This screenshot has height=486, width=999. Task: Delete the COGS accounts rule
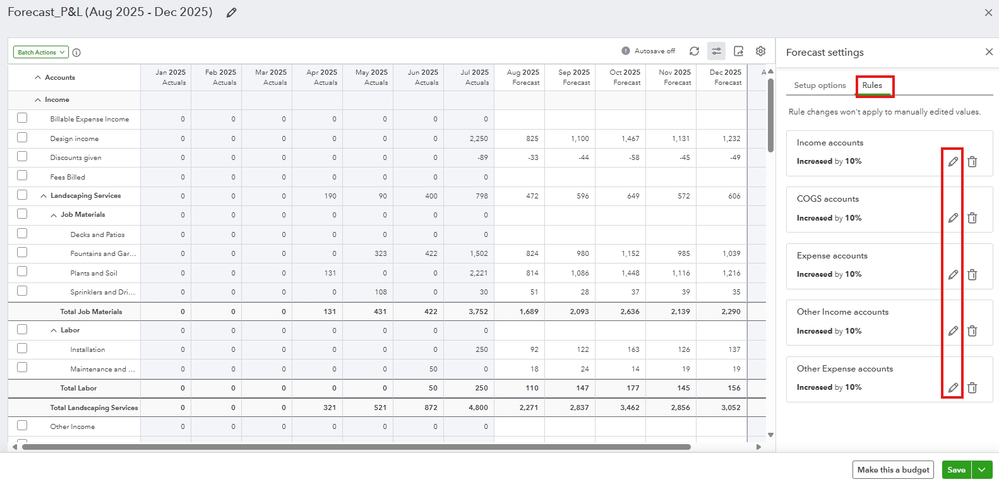pyautogui.click(x=972, y=218)
